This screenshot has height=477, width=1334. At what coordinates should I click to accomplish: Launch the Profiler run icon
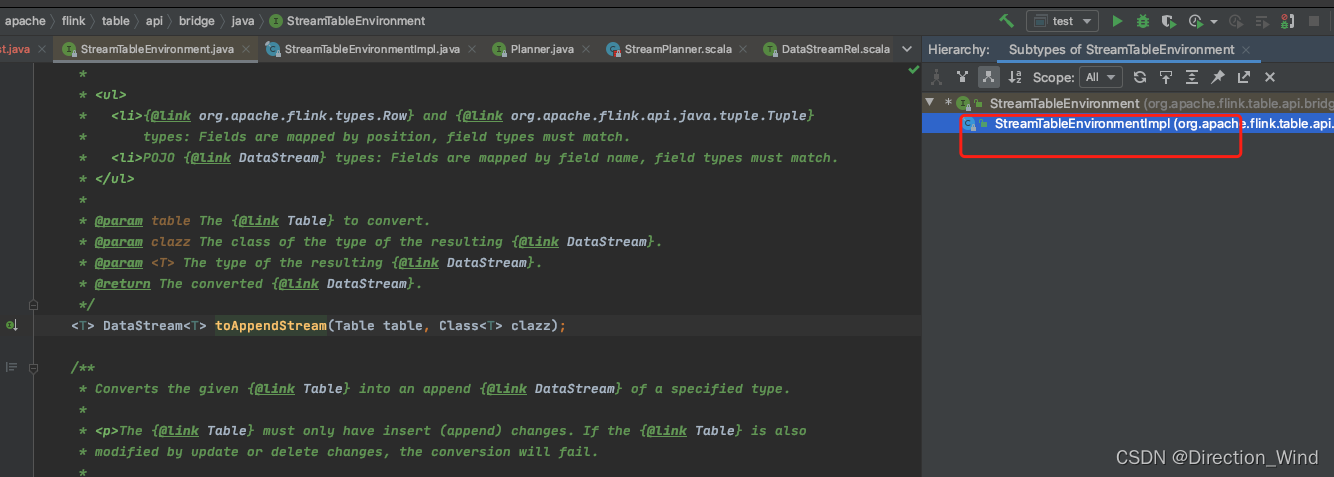coord(1195,21)
